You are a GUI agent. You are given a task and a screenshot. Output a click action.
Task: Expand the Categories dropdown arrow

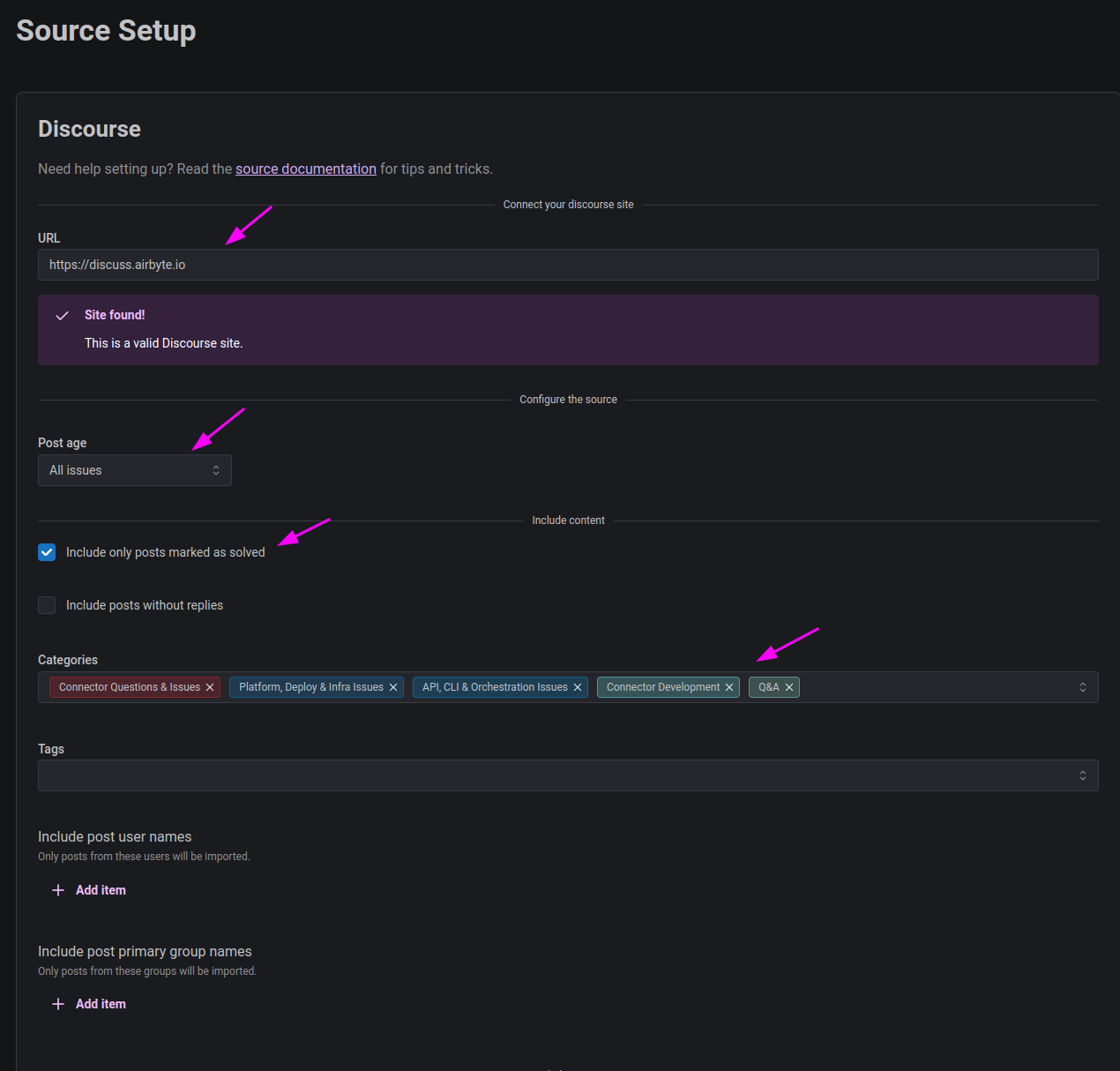pos(1083,687)
